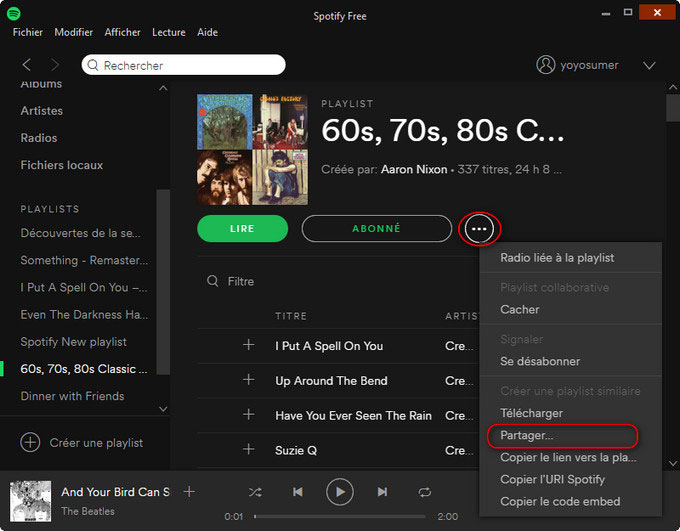Save the Beatles track with plus icon
This screenshot has height=531, width=680.
point(189,492)
